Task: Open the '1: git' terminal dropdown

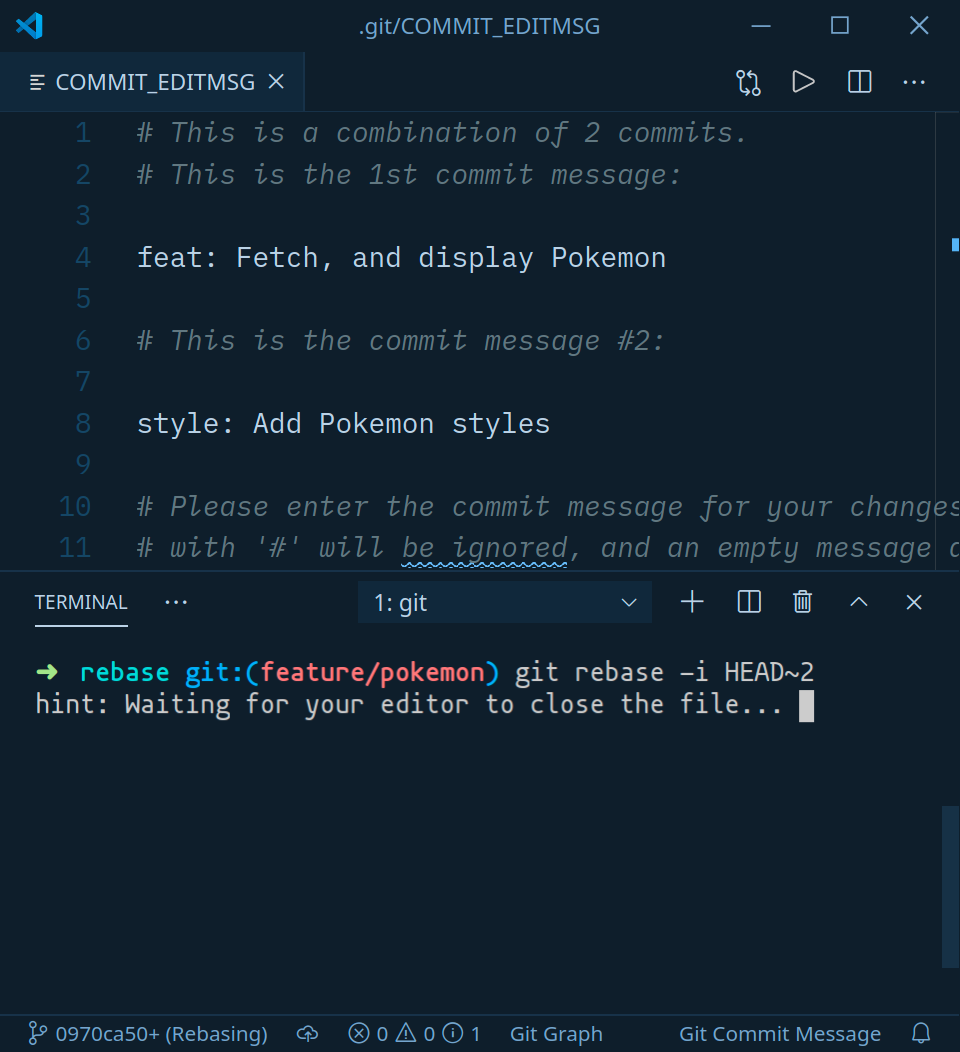Action: click(504, 602)
